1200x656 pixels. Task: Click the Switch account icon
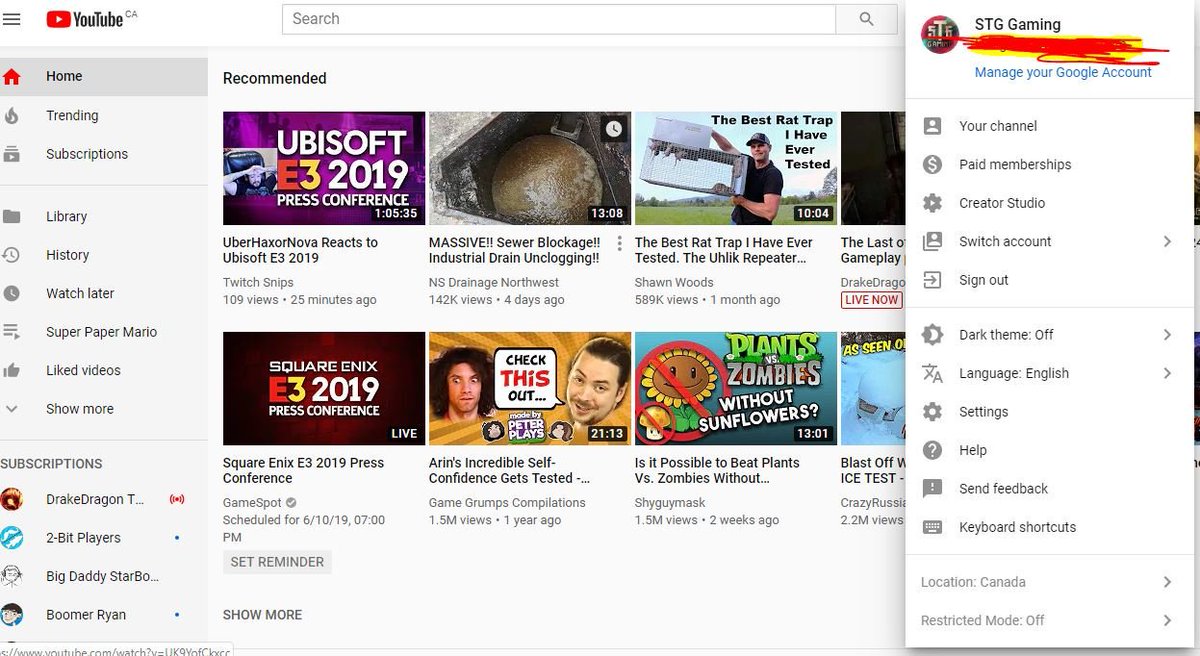[x=932, y=241]
